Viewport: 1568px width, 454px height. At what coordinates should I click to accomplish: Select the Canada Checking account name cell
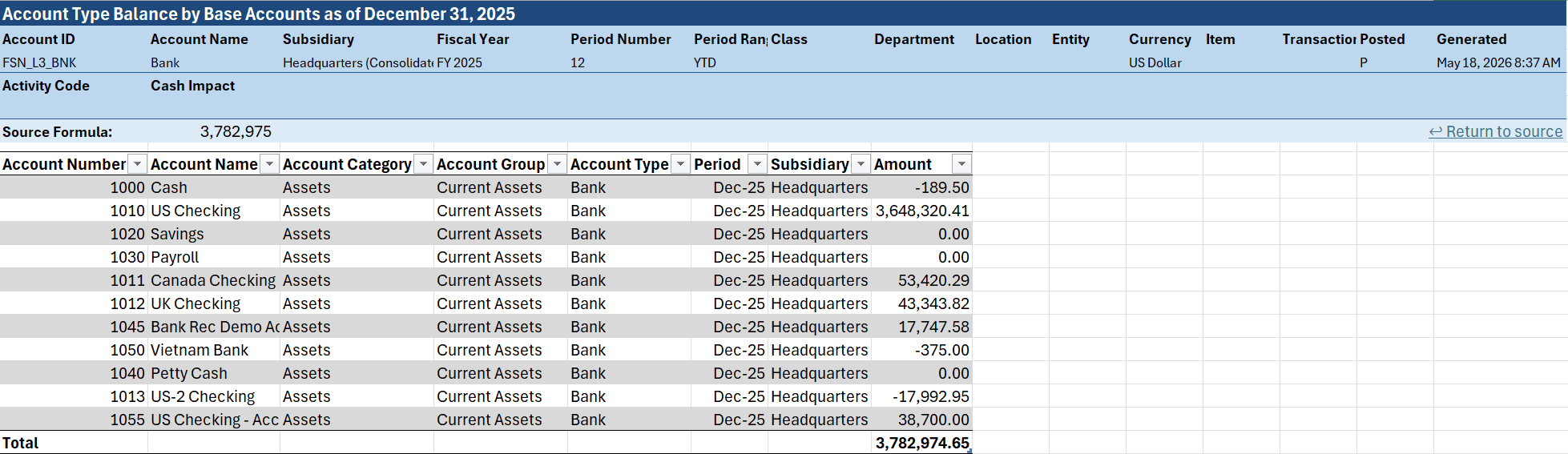click(x=214, y=280)
